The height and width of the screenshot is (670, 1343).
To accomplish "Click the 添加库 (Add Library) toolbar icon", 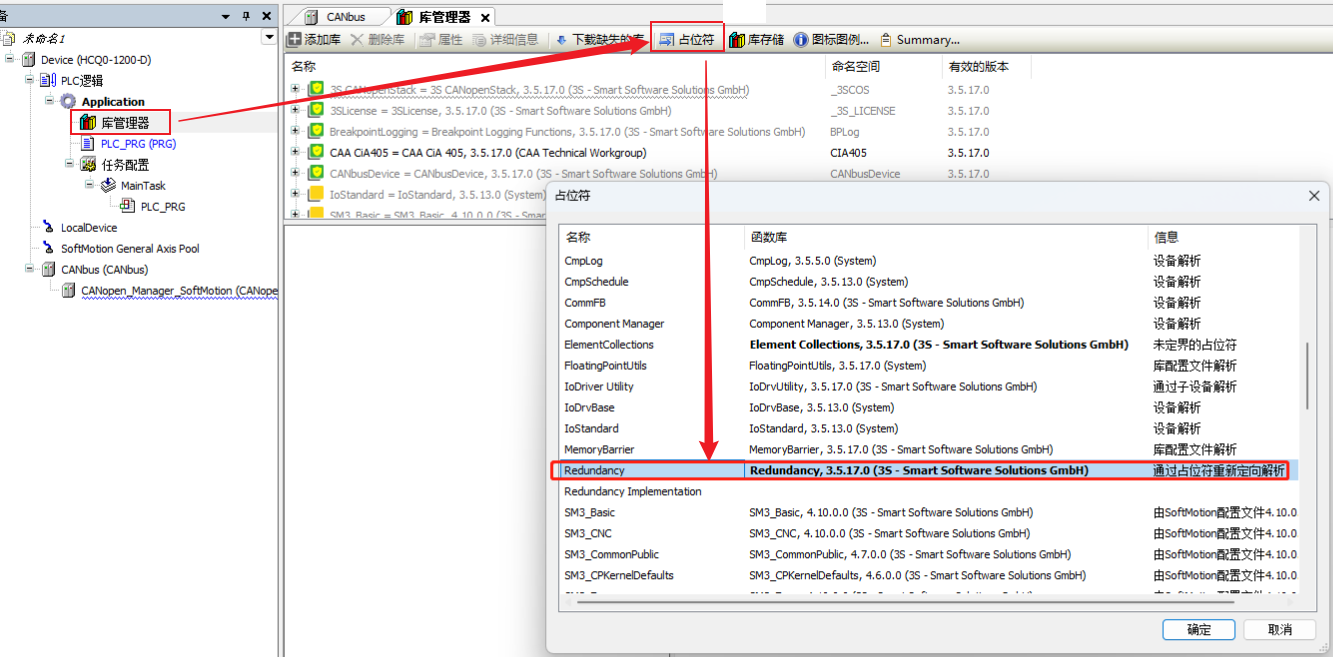I will (x=295, y=40).
